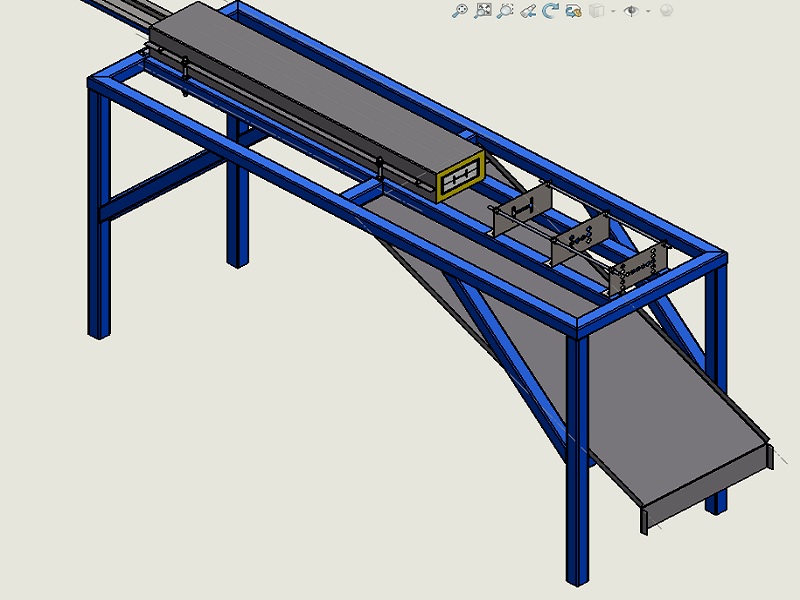
Task: Expand the Hide/Show Items dropdown arrow
Action: (x=648, y=11)
